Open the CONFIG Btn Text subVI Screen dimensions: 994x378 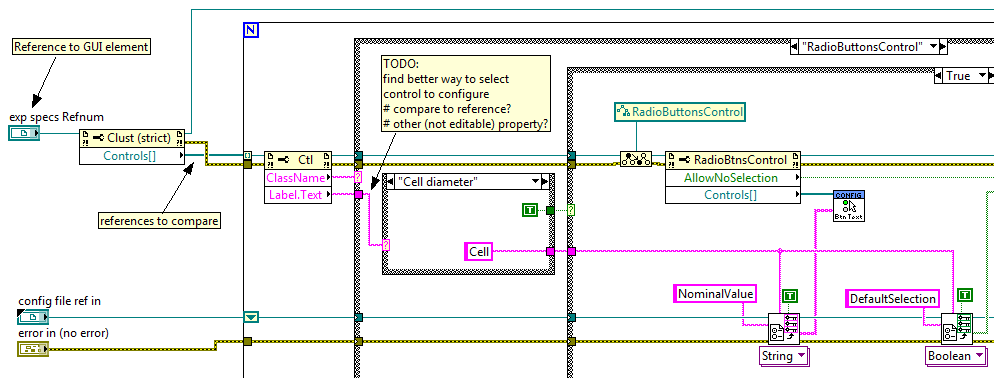(849, 205)
